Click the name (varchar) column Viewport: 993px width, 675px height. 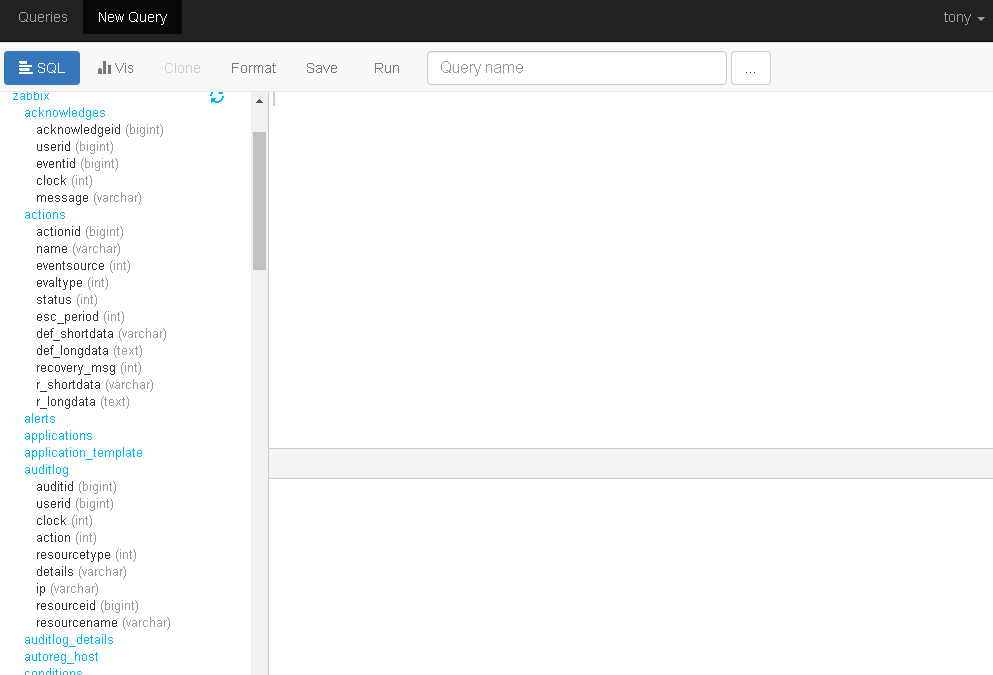coord(78,249)
